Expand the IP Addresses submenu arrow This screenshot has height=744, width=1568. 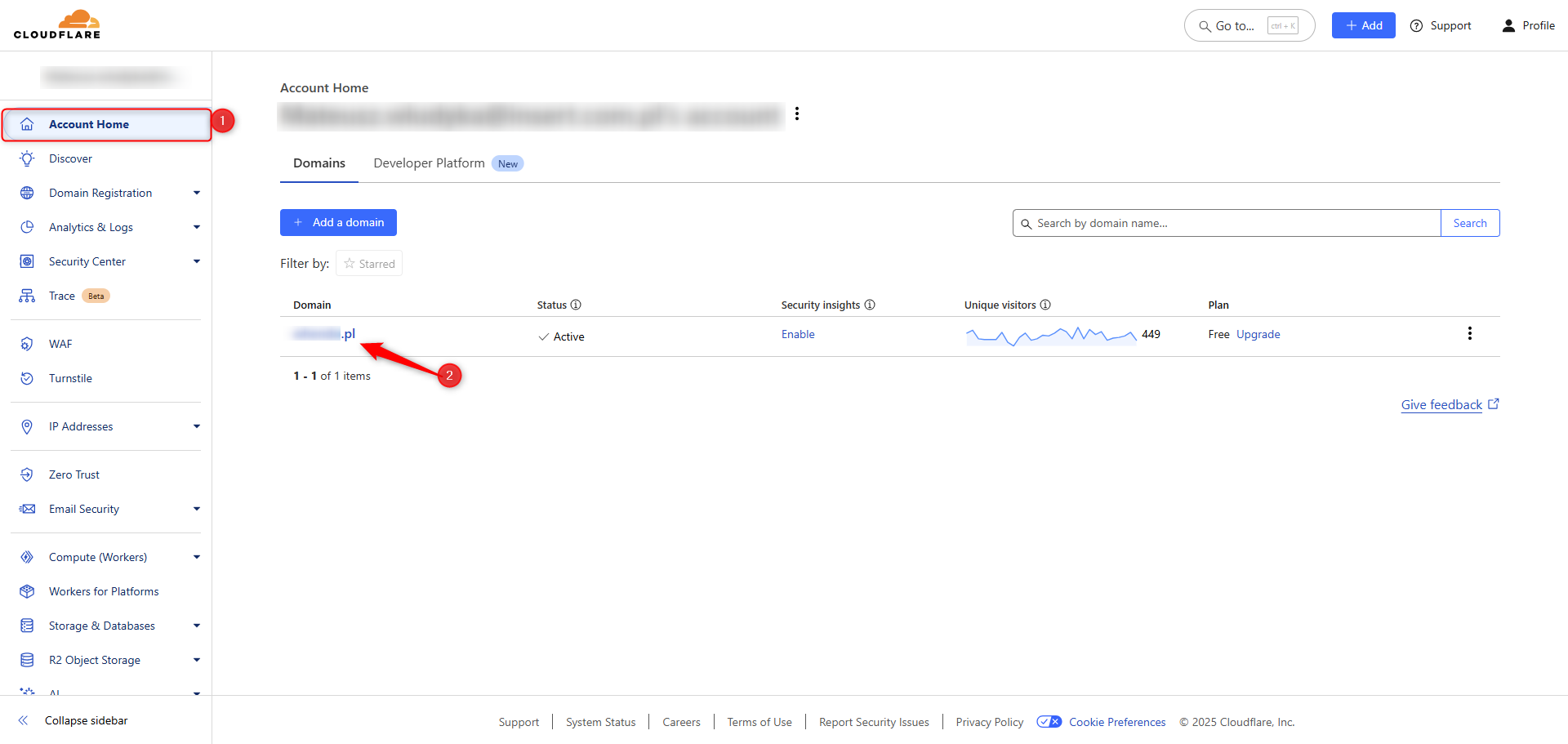point(197,426)
